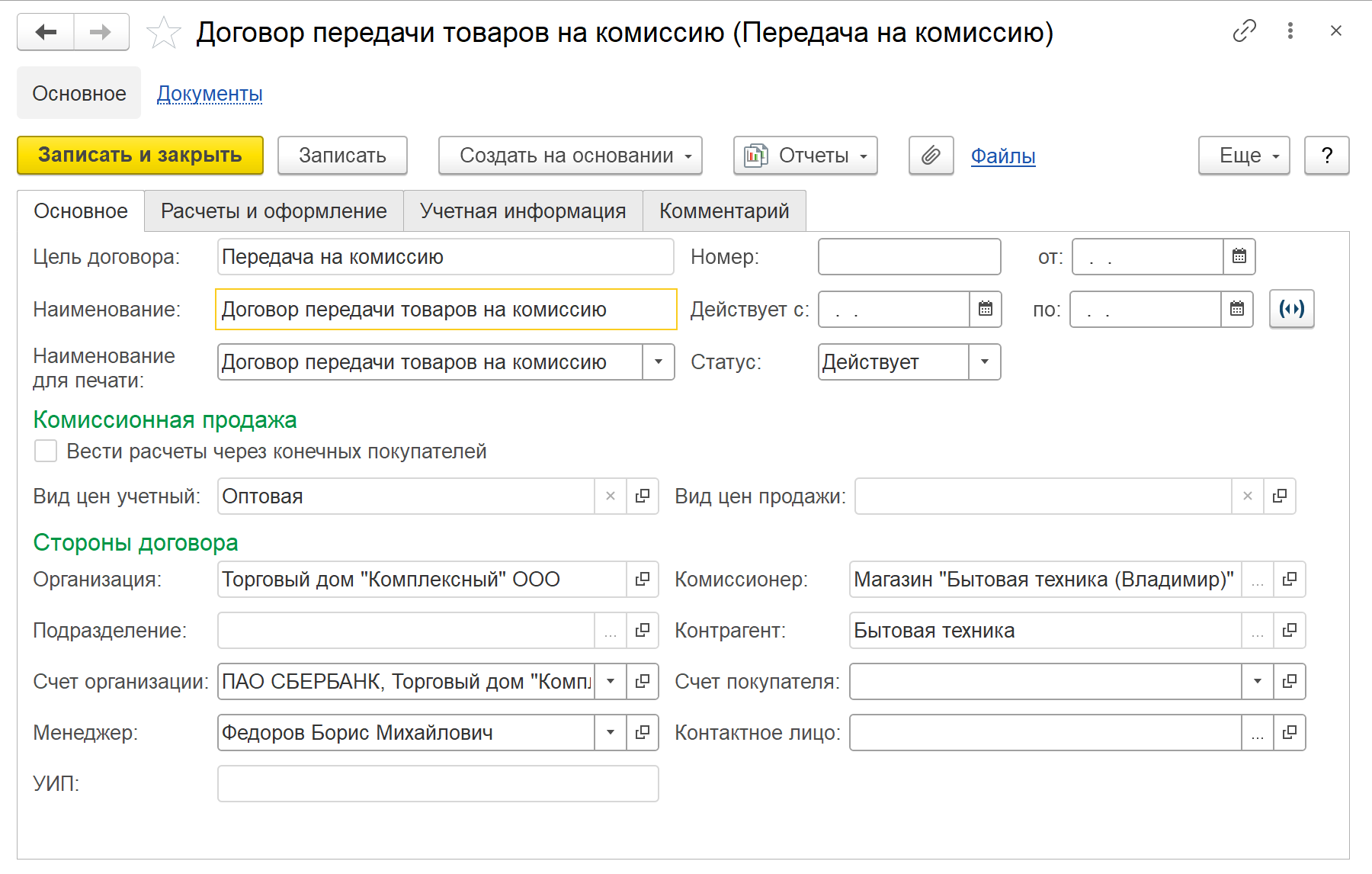Switch to 'Расчеты и оформление' tab
The image size is (1372, 874).
(274, 211)
